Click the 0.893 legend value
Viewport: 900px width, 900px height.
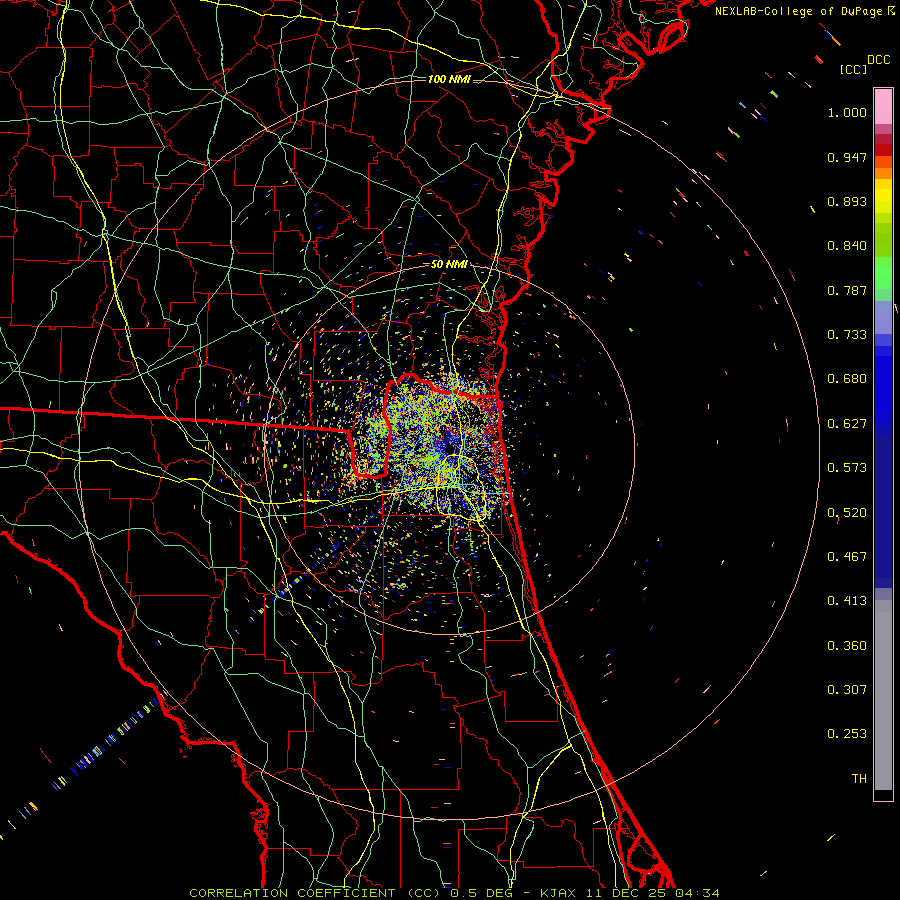click(x=847, y=201)
